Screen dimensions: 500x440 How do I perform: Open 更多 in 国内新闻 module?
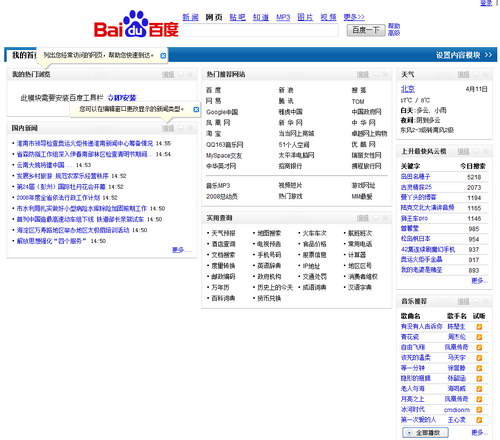point(181,250)
